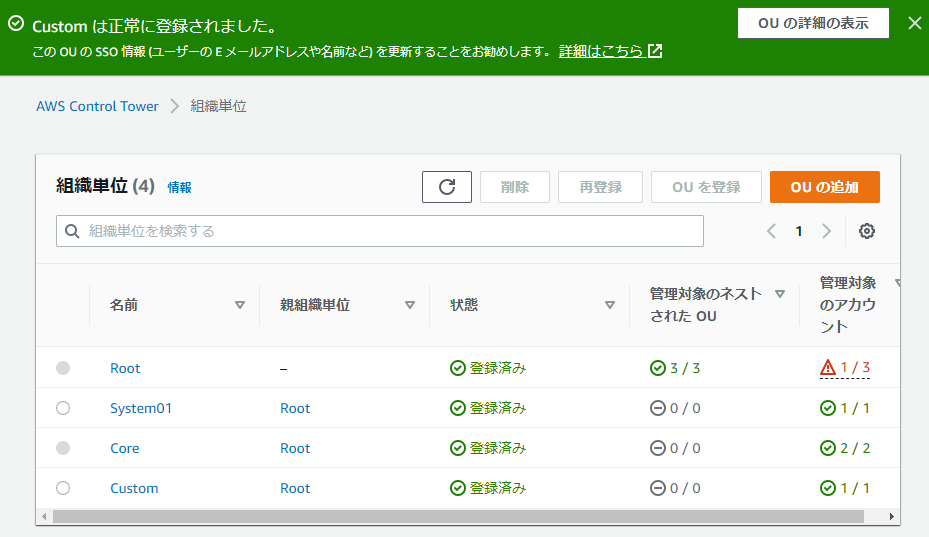Click 登録済み status in Custom row
929x537 pixels.
click(488, 488)
